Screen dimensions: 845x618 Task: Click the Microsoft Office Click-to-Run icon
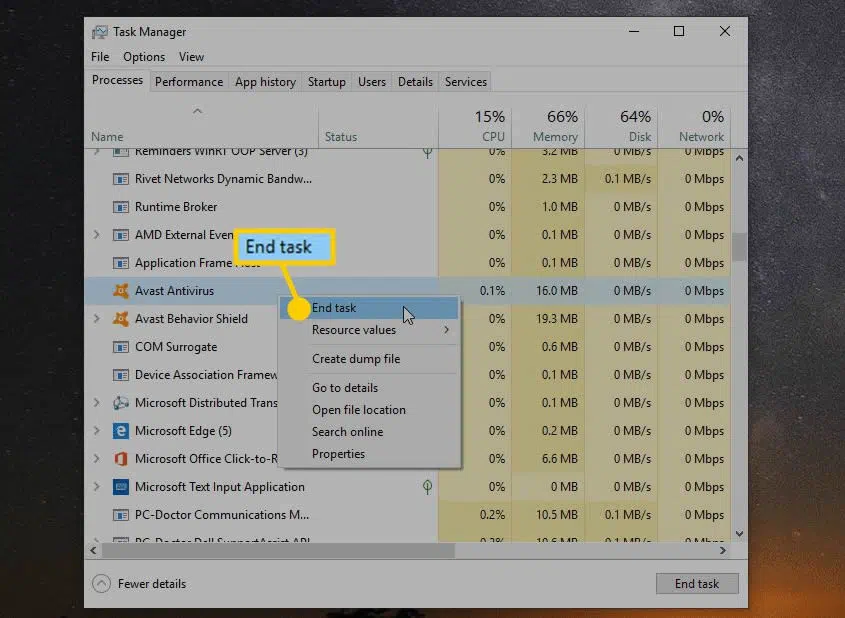[121, 459]
